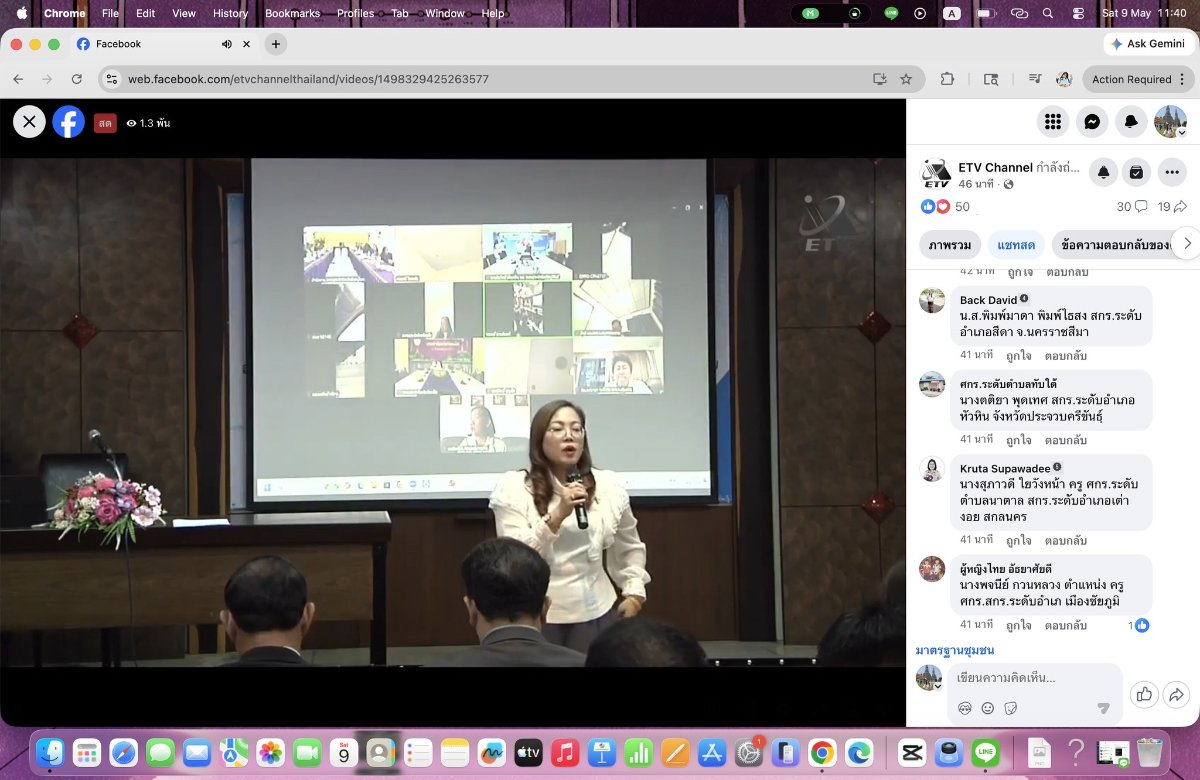The image size is (1200, 780).
Task: Save the video with the bookmark icon
Action: point(1137,172)
